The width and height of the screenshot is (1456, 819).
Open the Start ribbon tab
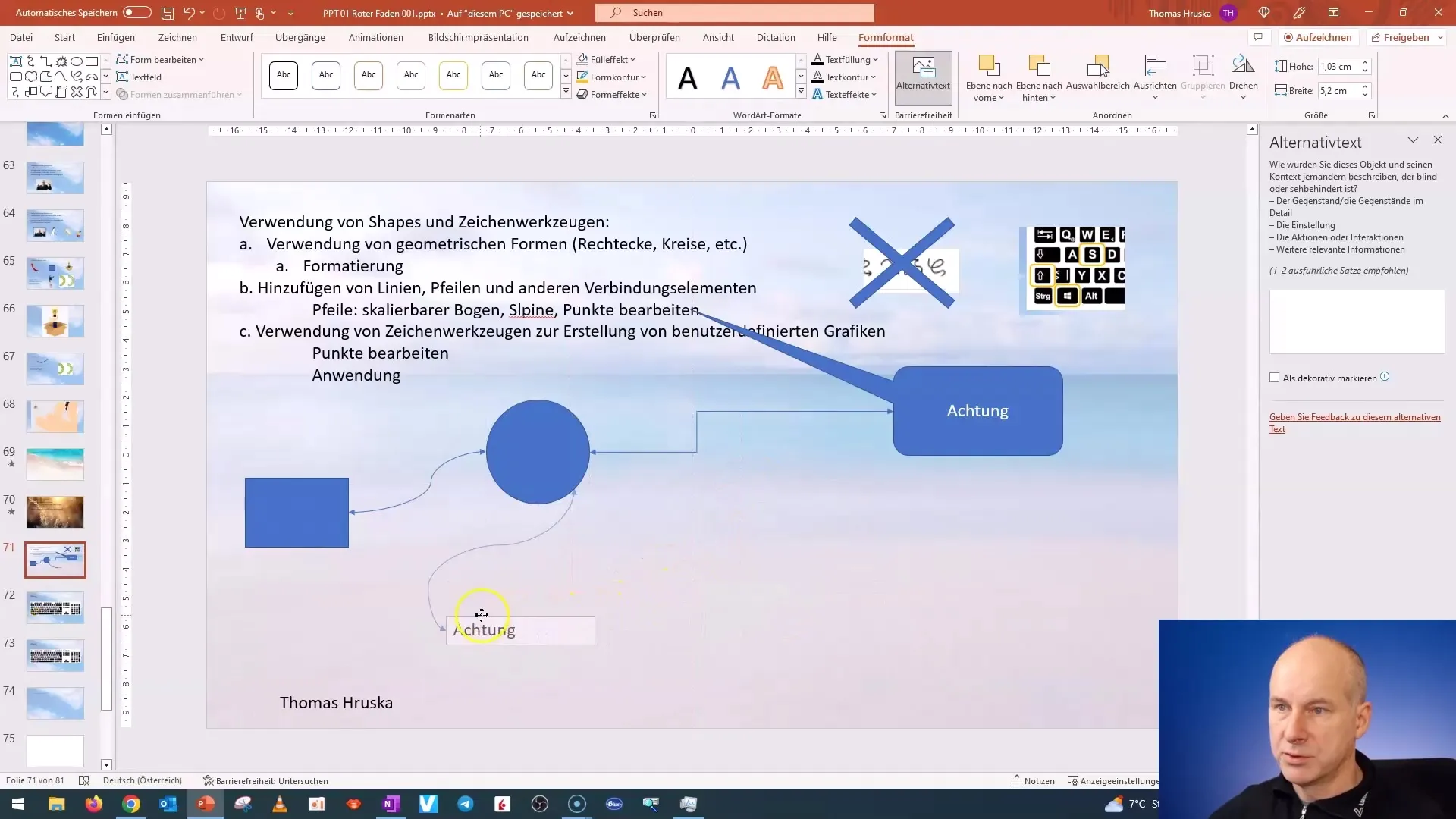tap(64, 37)
